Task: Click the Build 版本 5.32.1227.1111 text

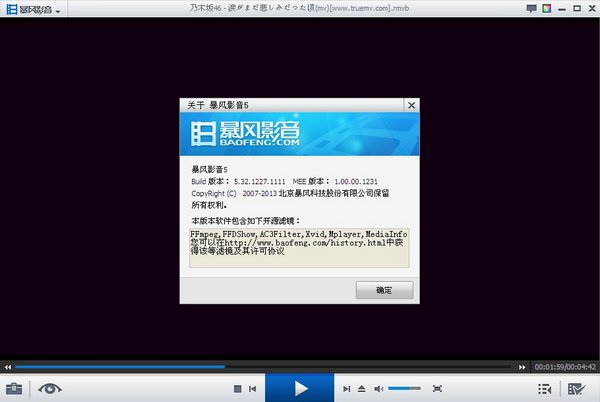Action: 238,182
